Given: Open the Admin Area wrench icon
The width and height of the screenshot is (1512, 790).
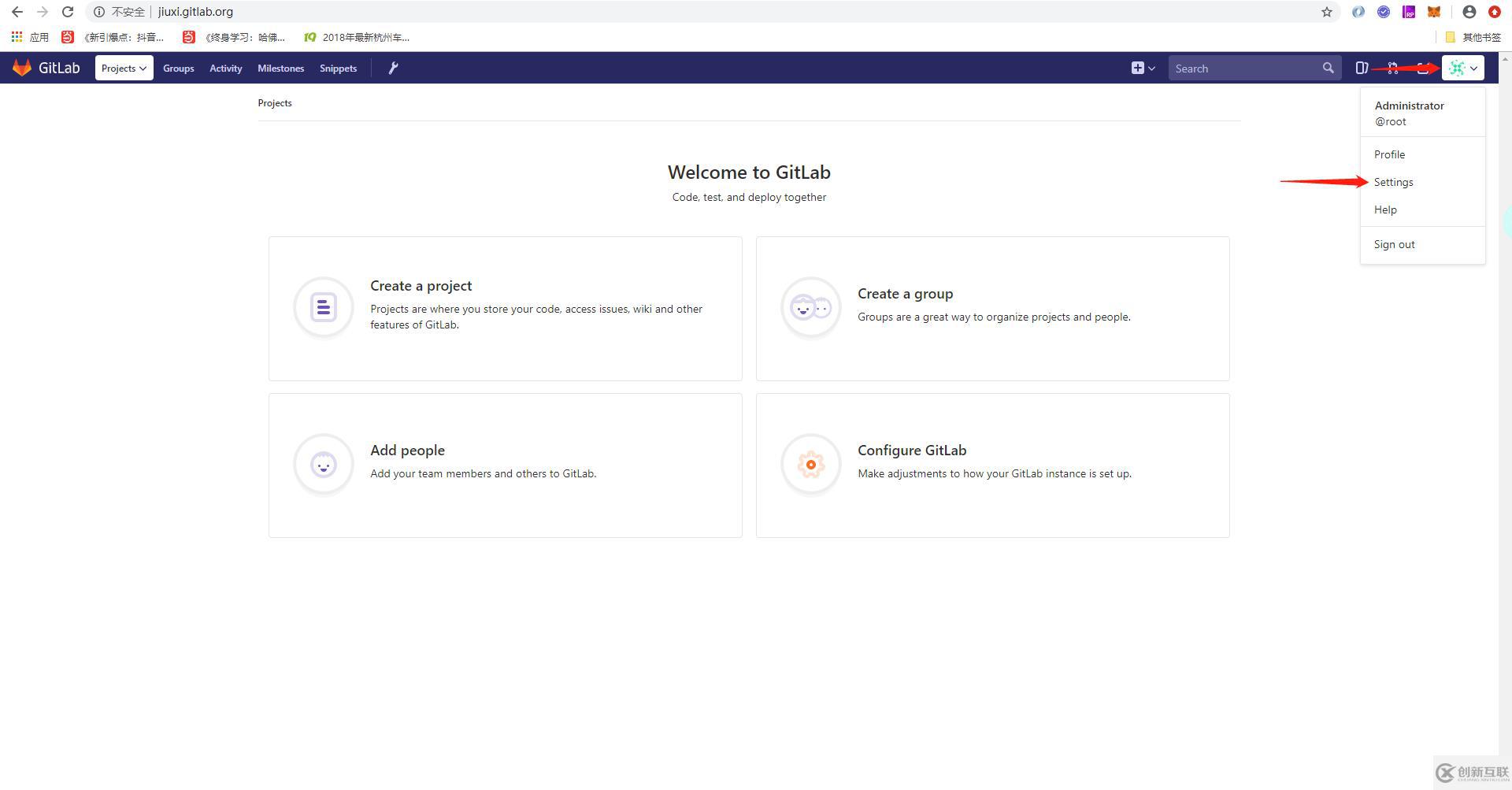Looking at the screenshot, I should [x=393, y=68].
